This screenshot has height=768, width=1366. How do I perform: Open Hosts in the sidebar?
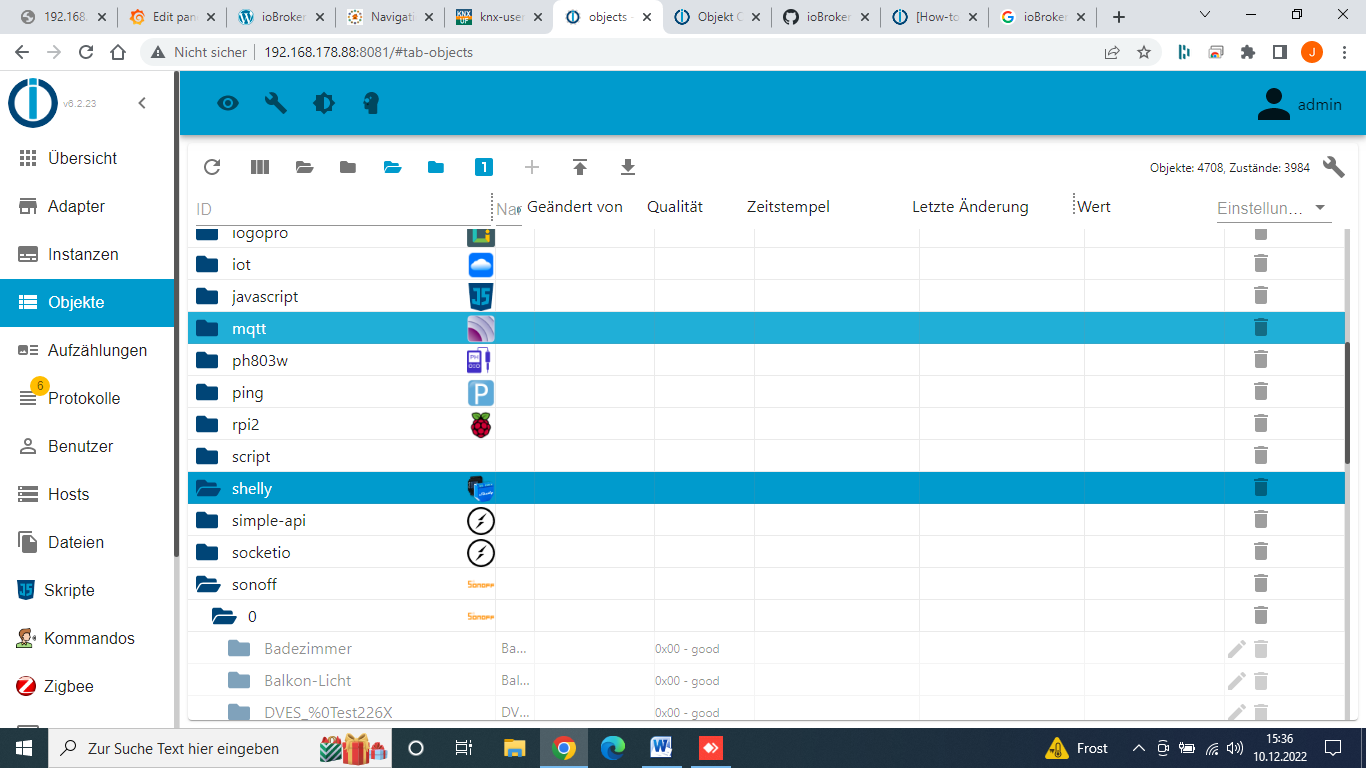tap(87, 494)
